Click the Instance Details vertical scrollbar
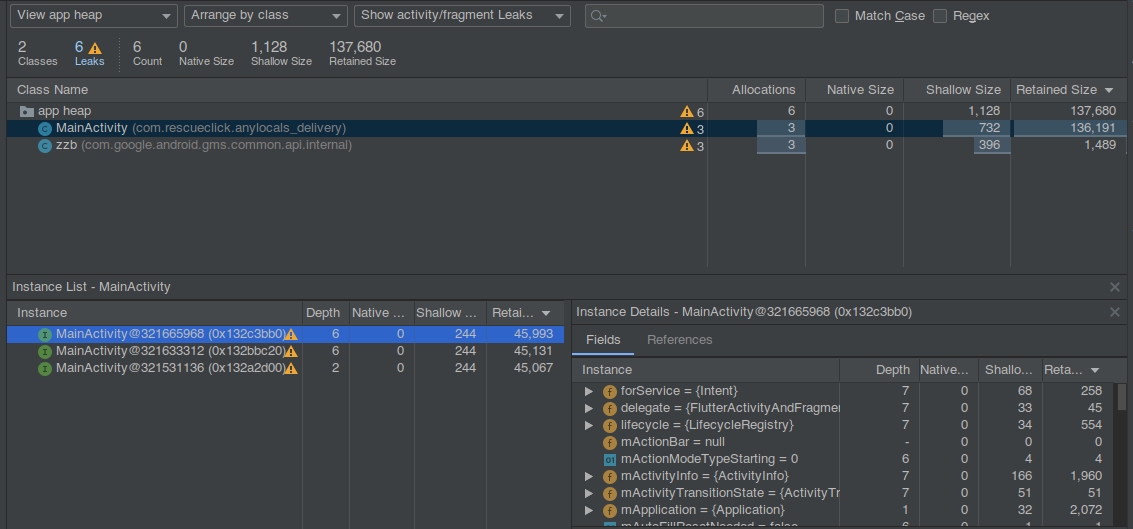 click(x=1121, y=397)
